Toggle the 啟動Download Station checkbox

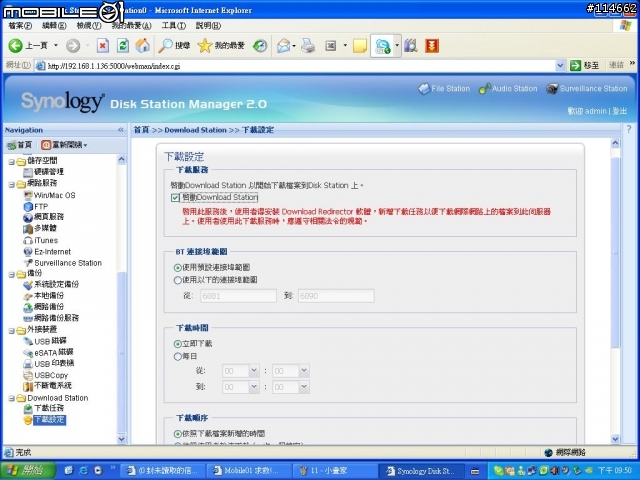coord(175,198)
